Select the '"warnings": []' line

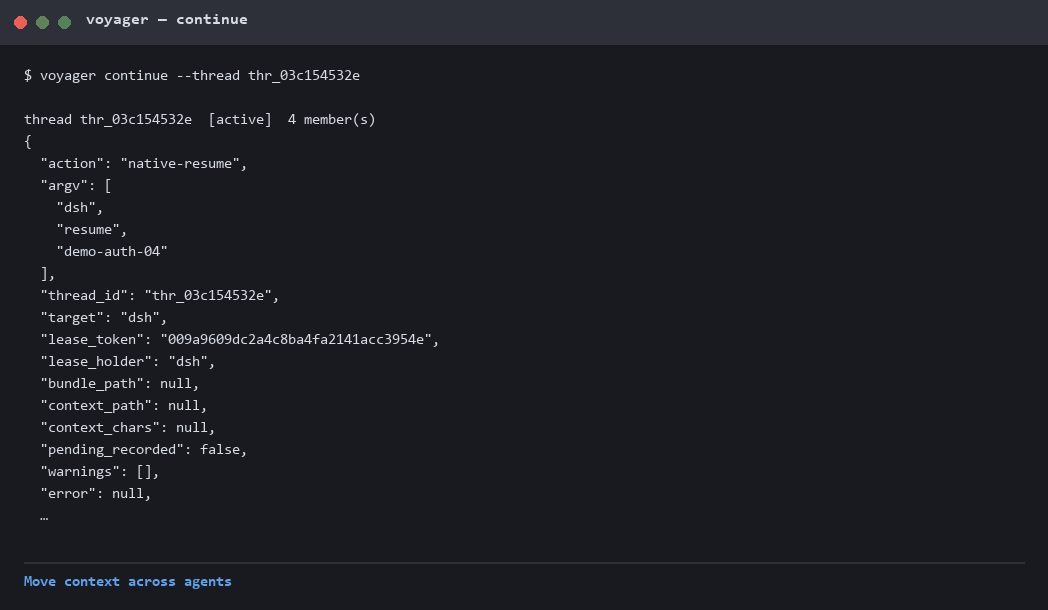click(100, 472)
